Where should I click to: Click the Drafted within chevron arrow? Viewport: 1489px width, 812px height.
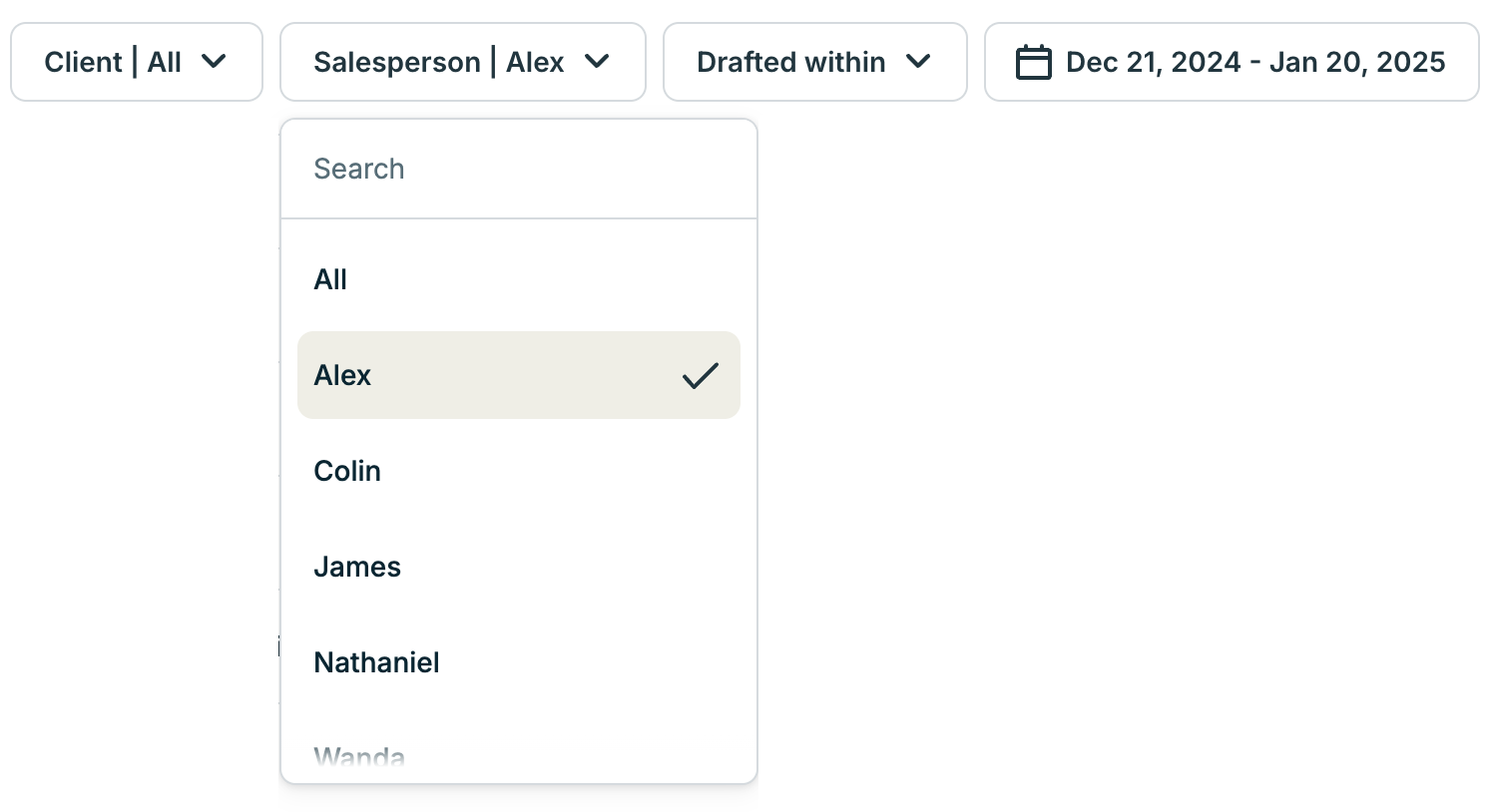[918, 62]
